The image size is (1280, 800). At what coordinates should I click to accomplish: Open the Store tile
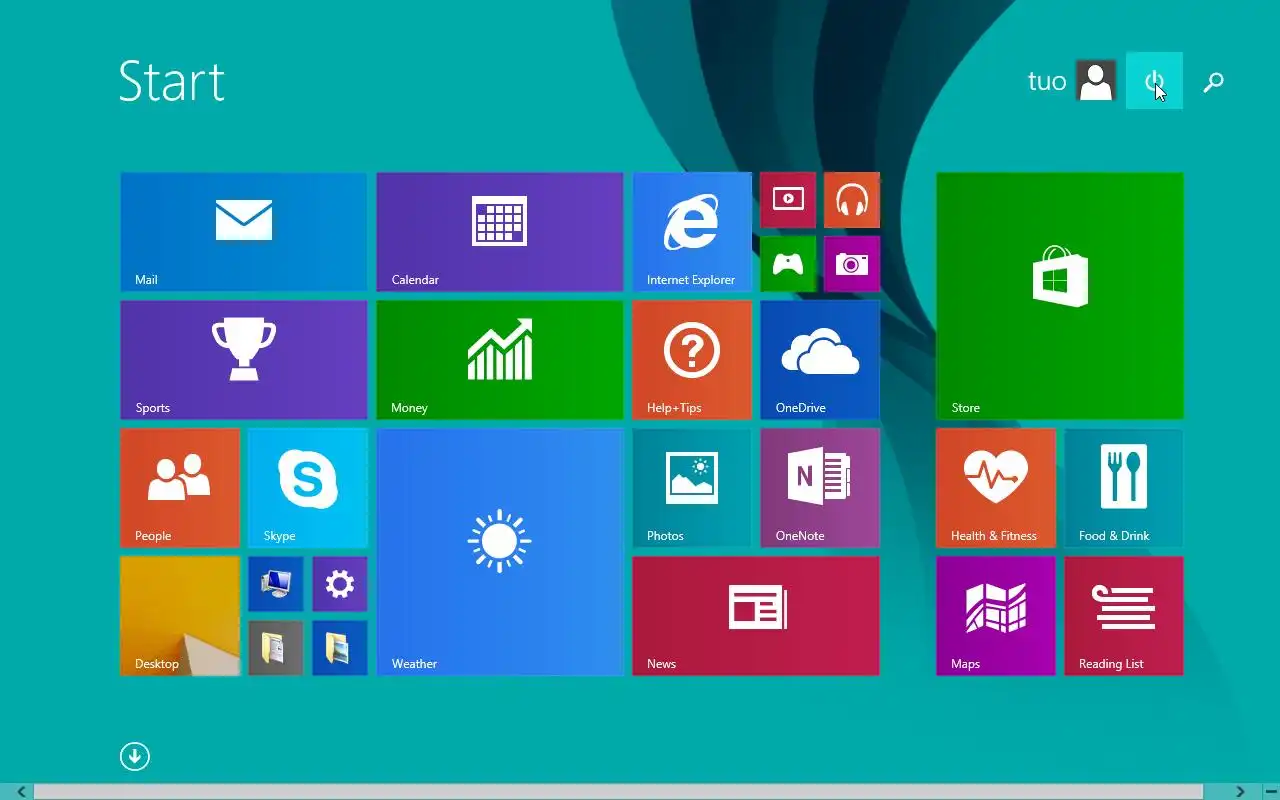1060,296
